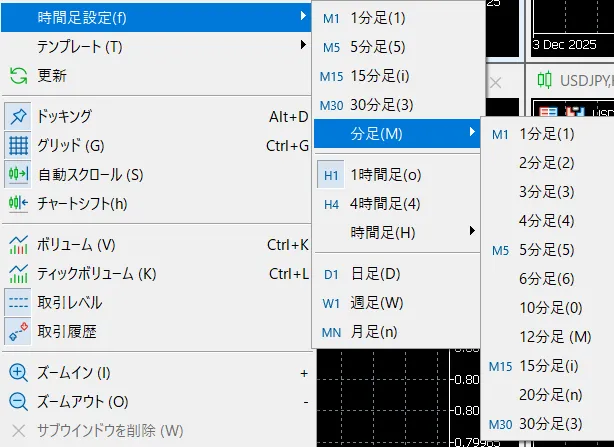Click the ドッキング pin icon

[18, 117]
